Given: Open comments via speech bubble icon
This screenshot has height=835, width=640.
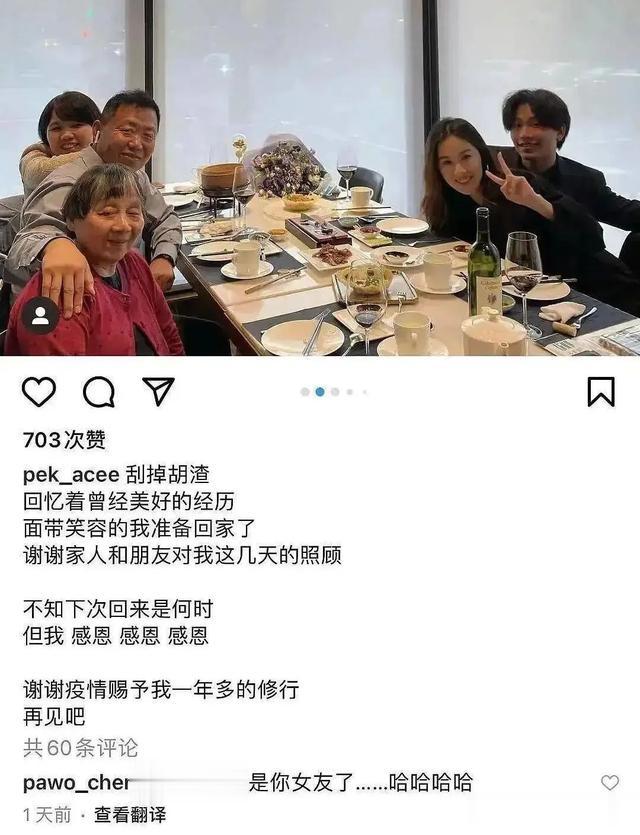Looking at the screenshot, I should pyautogui.click(x=99, y=392).
